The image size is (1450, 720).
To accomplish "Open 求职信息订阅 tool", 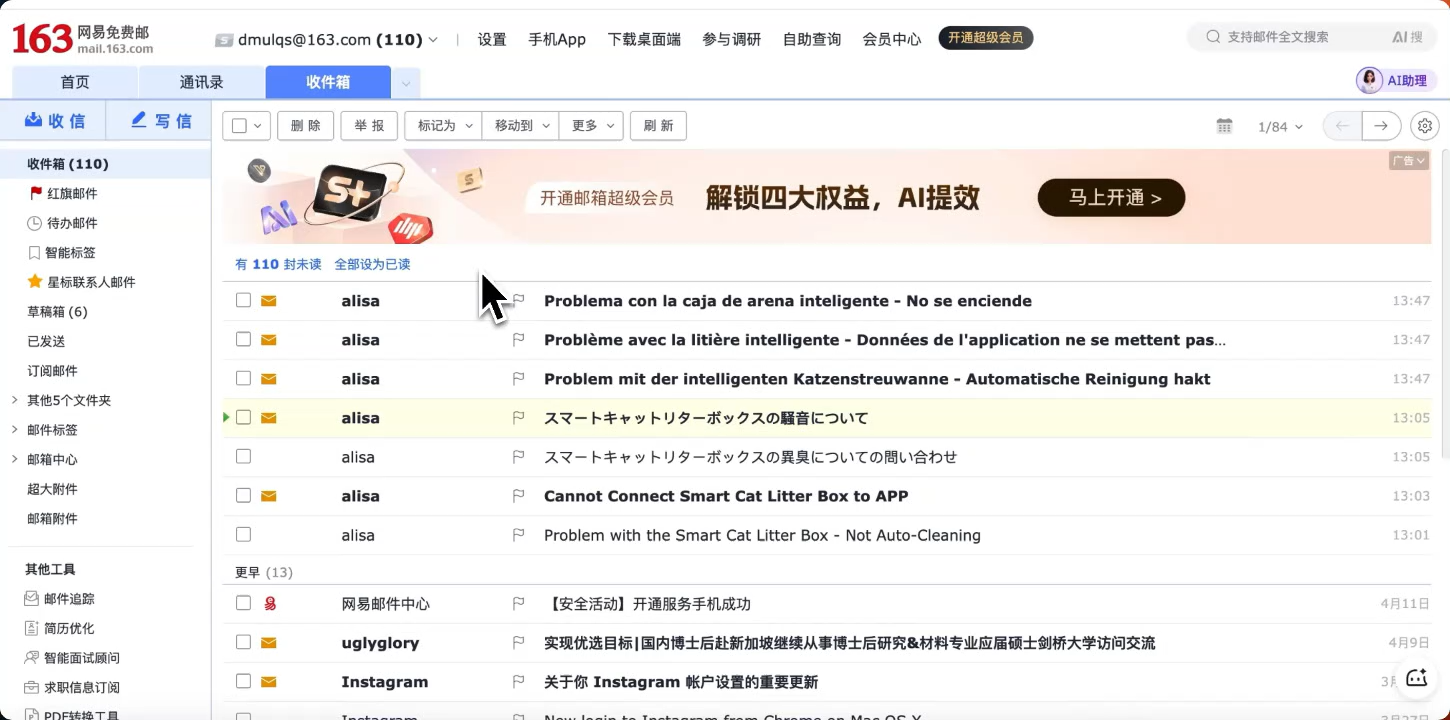I will 72,687.
